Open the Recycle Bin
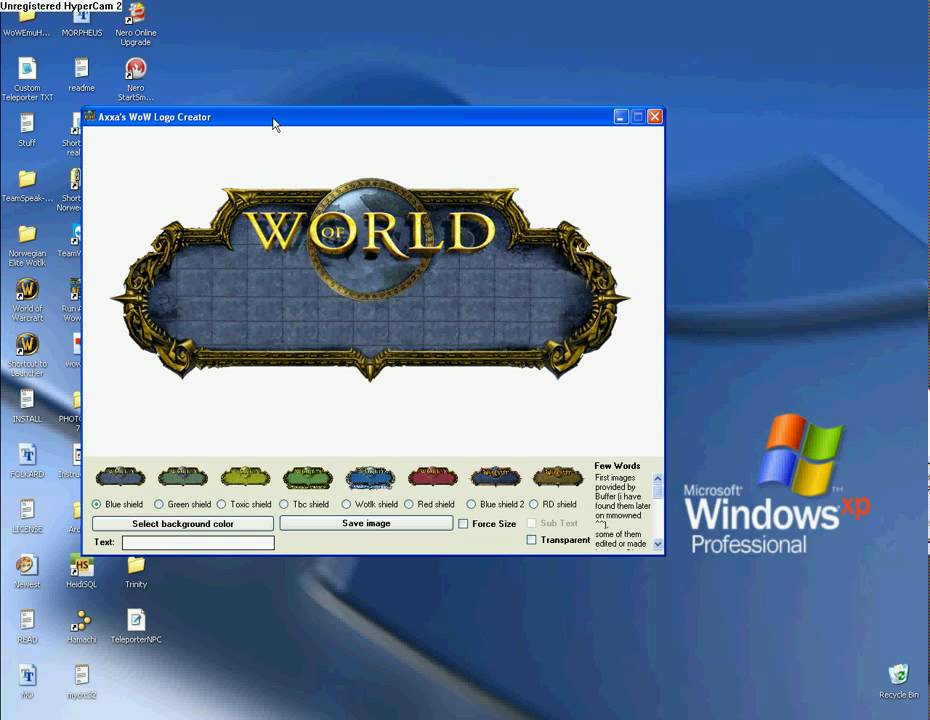The width and height of the screenshot is (930, 720). pyautogui.click(x=899, y=681)
